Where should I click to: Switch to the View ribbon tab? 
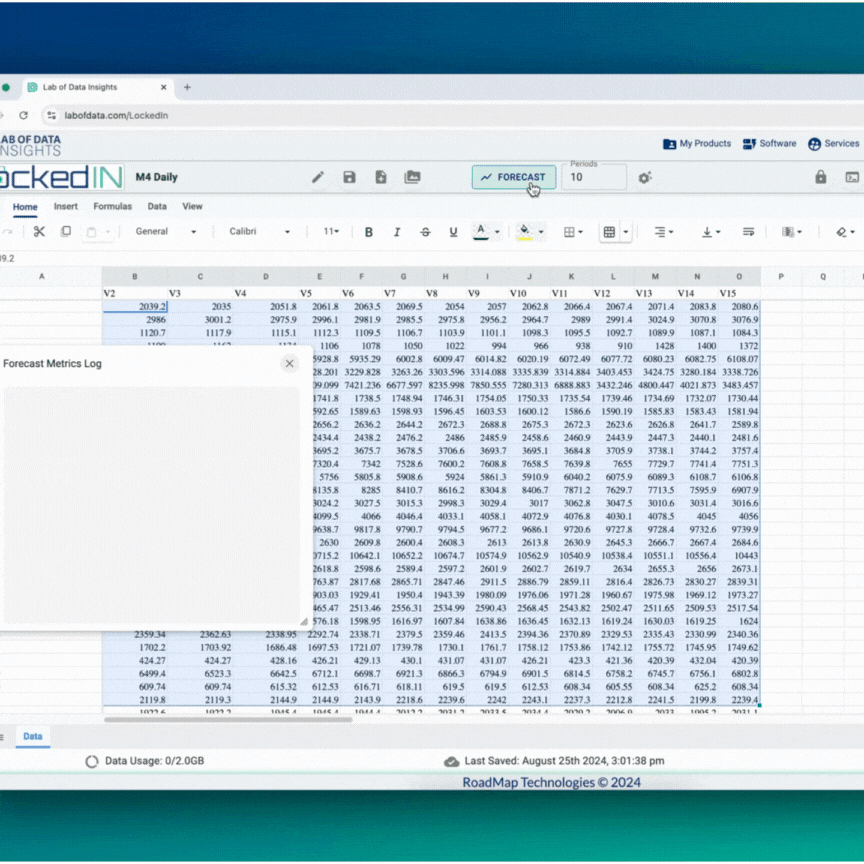tap(192, 206)
